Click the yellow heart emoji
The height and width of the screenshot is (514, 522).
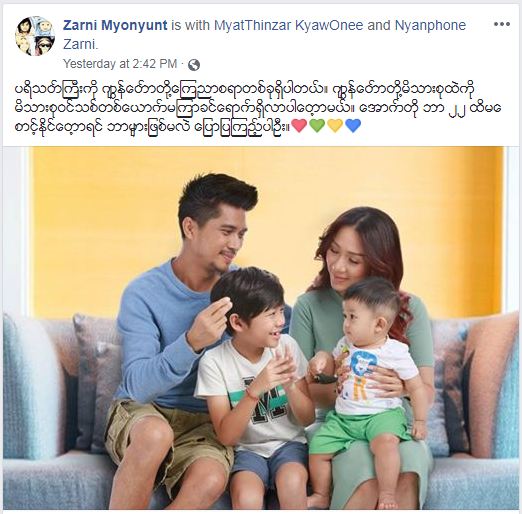click(x=335, y=126)
